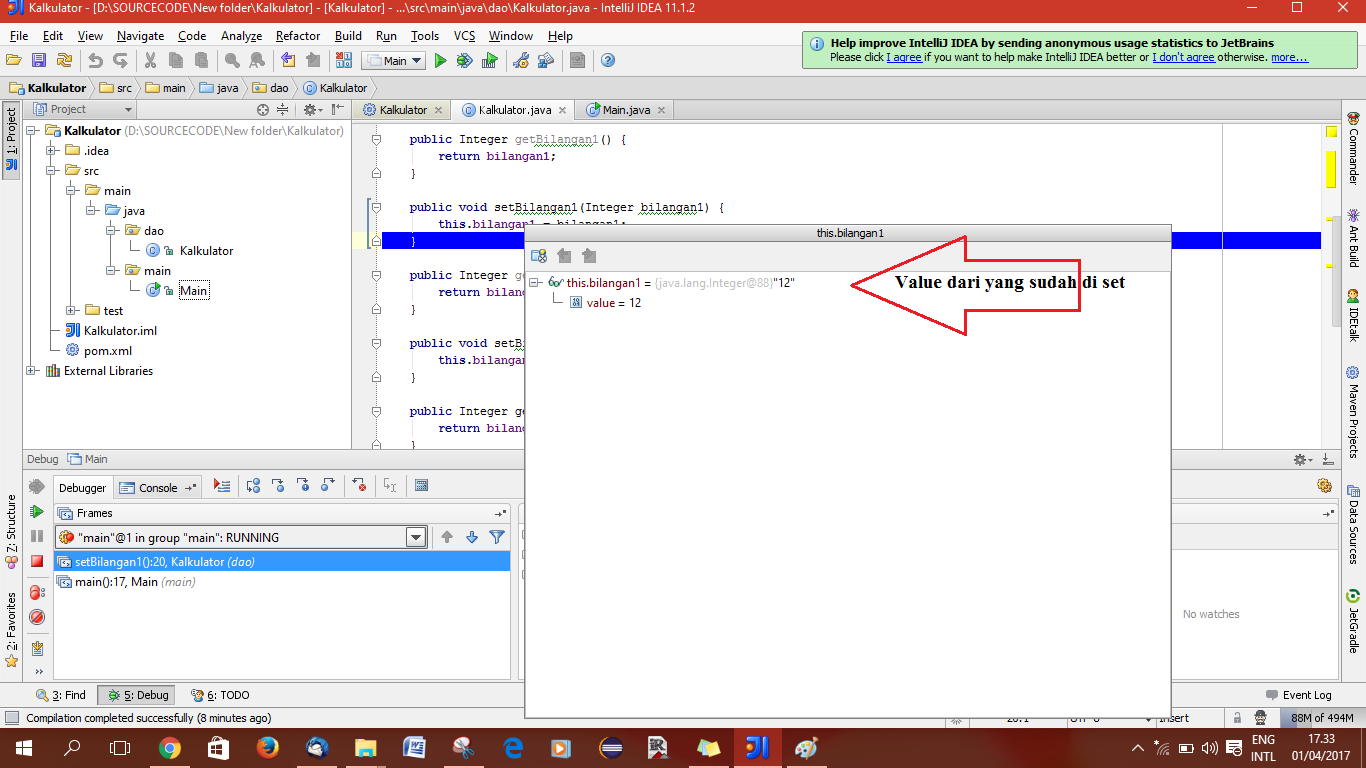This screenshot has height=768, width=1366.
Task: Pause the program in the Debug panel
Action: (37, 537)
